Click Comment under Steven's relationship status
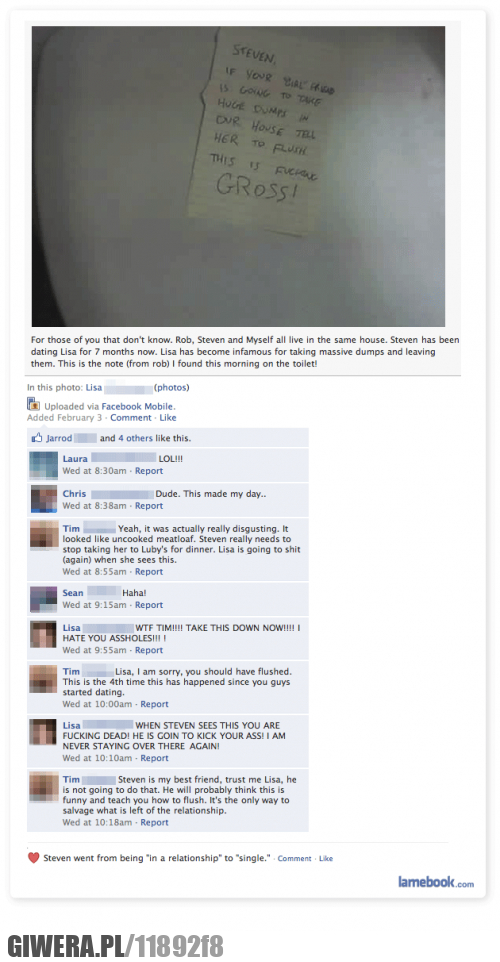Image resolution: width=500 pixels, height=962 pixels. [294, 859]
